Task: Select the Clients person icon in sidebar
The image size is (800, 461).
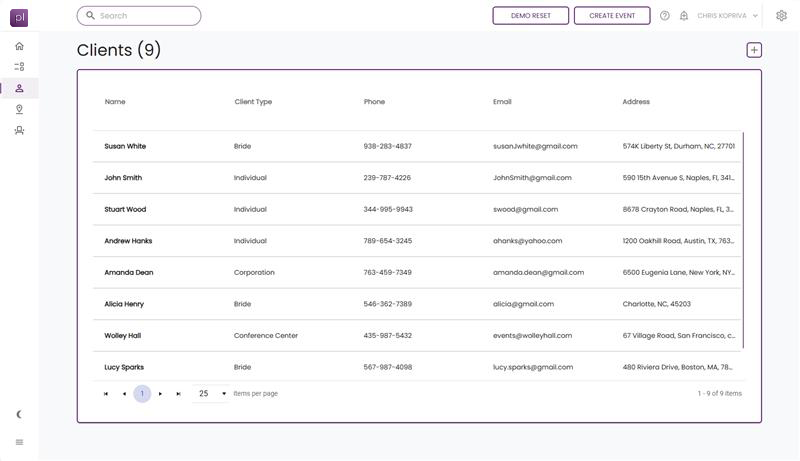Action: (x=19, y=88)
